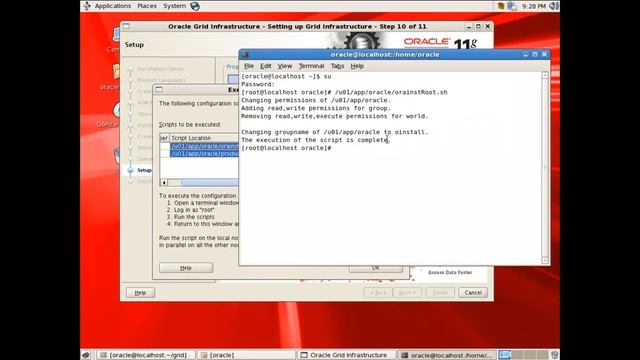Click the package update notification icon in the panel

(501, 6)
